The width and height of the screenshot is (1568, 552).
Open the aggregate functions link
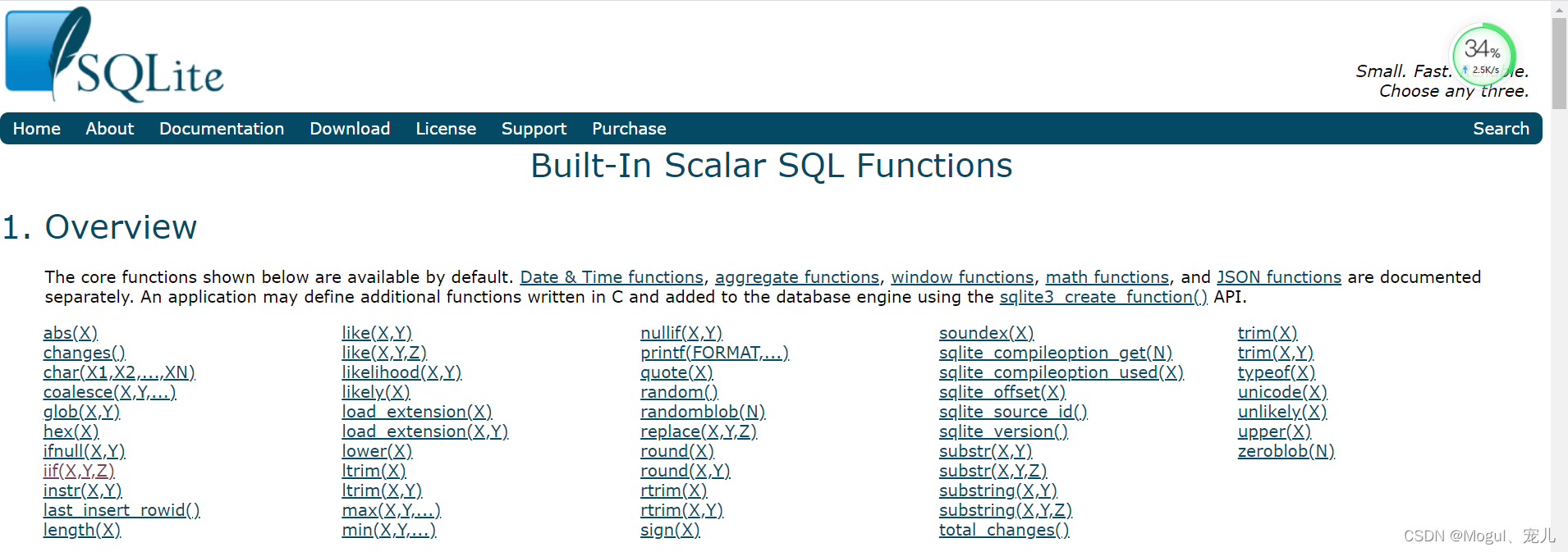click(x=797, y=277)
